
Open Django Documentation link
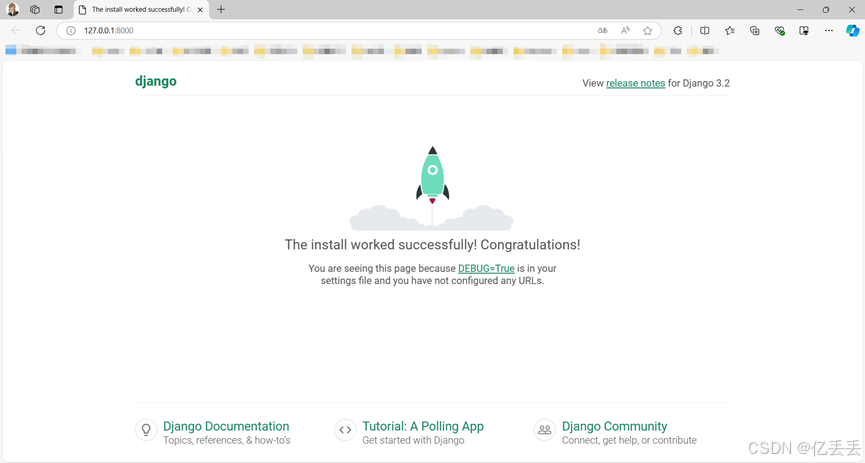point(226,426)
